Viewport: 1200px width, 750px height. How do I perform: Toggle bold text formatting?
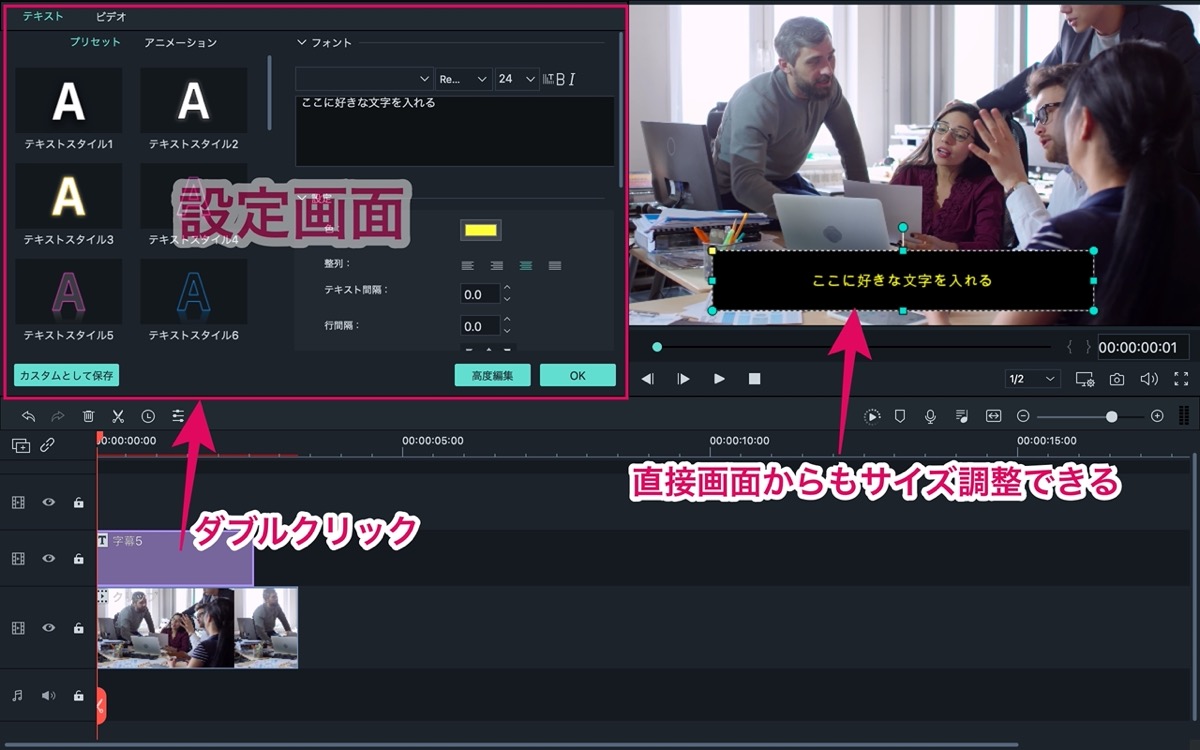560,79
